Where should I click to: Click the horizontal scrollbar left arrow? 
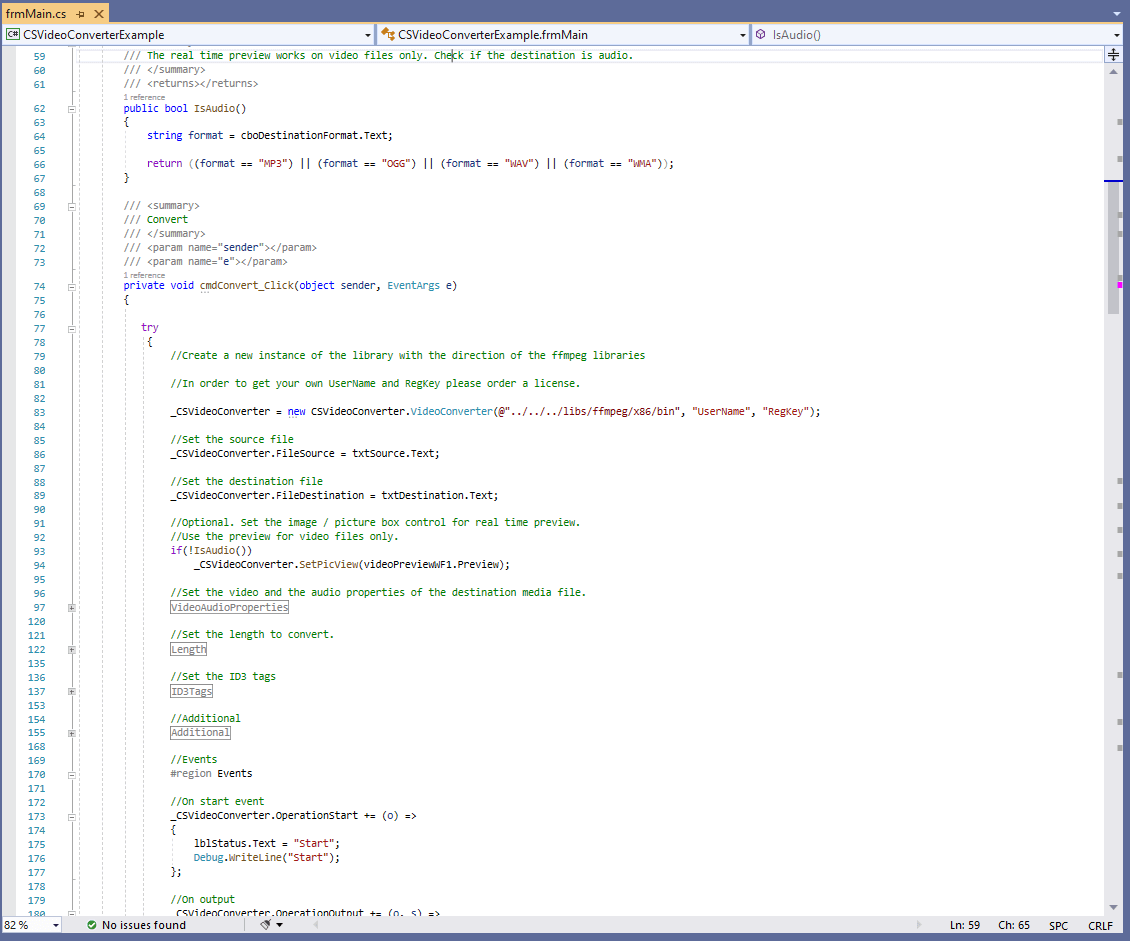315,924
